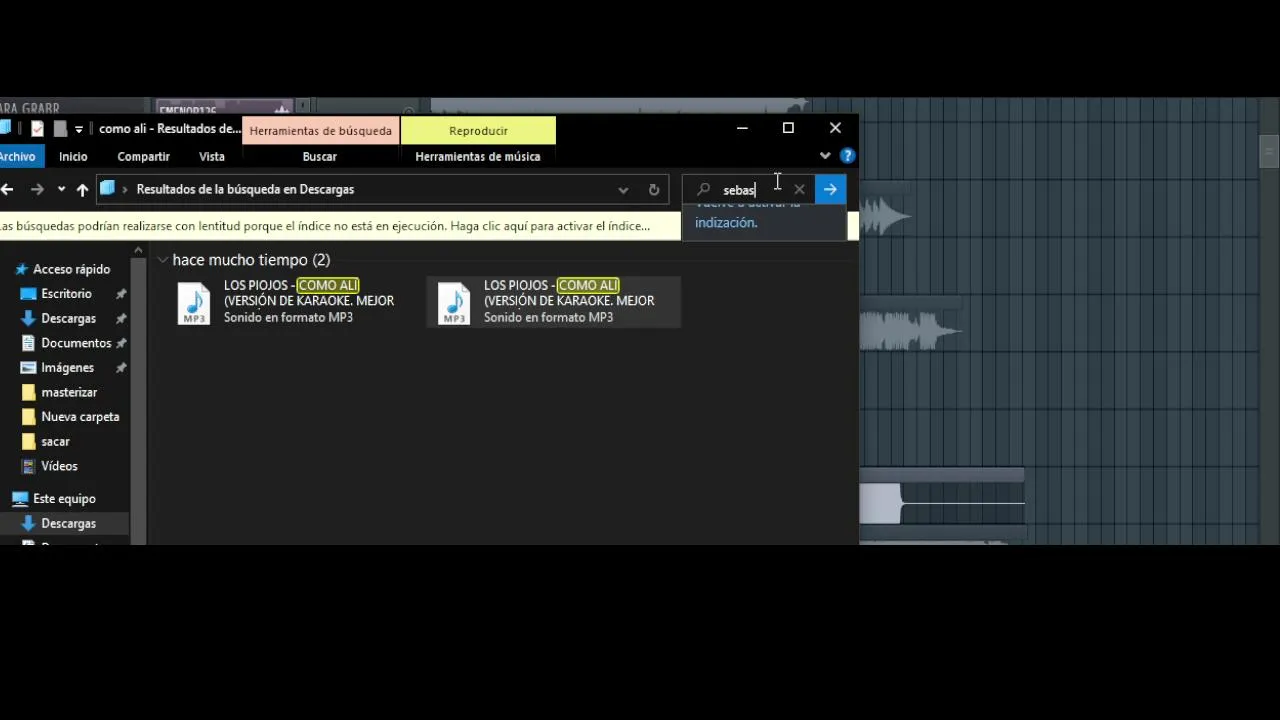Select the Reproducir contextual header
The height and width of the screenshot is (720, 1280).
478,131
